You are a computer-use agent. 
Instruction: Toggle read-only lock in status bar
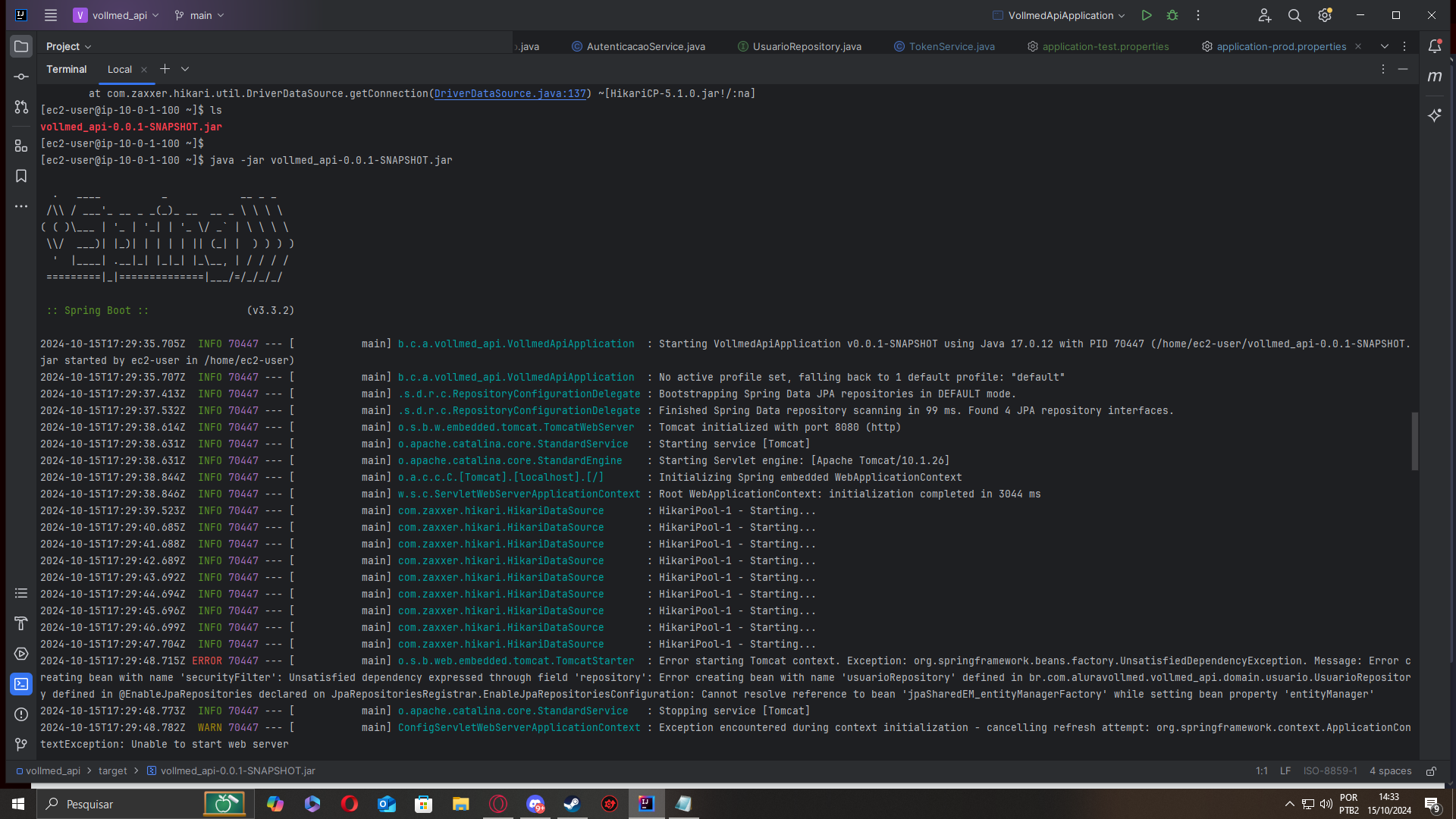tap(1431, 771)
